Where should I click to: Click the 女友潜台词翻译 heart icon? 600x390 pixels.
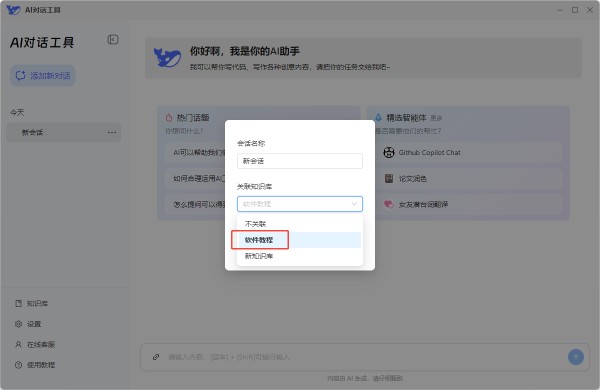click(x=389, y=204)
